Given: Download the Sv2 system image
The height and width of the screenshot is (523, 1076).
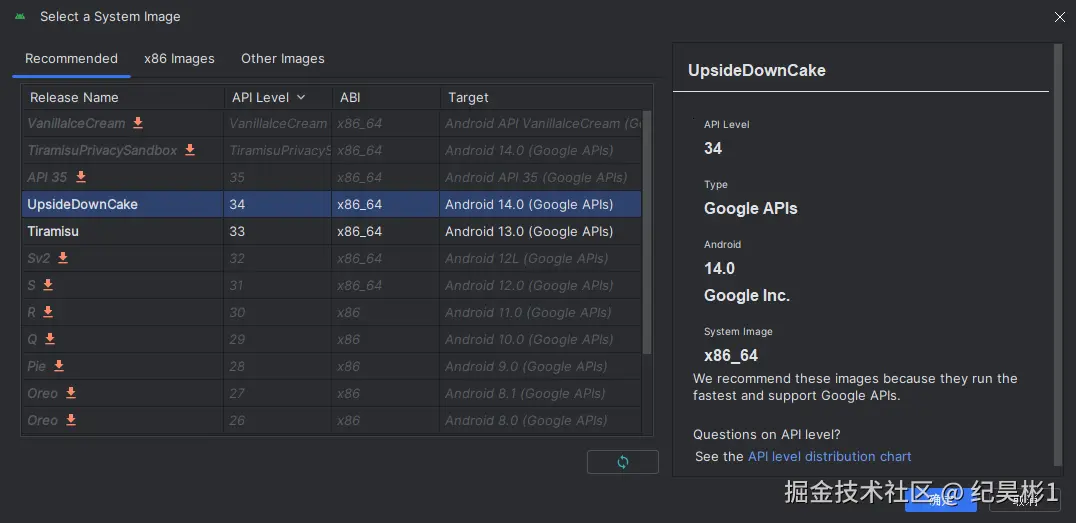Looking at the screenshot, I should coord(63,258).
